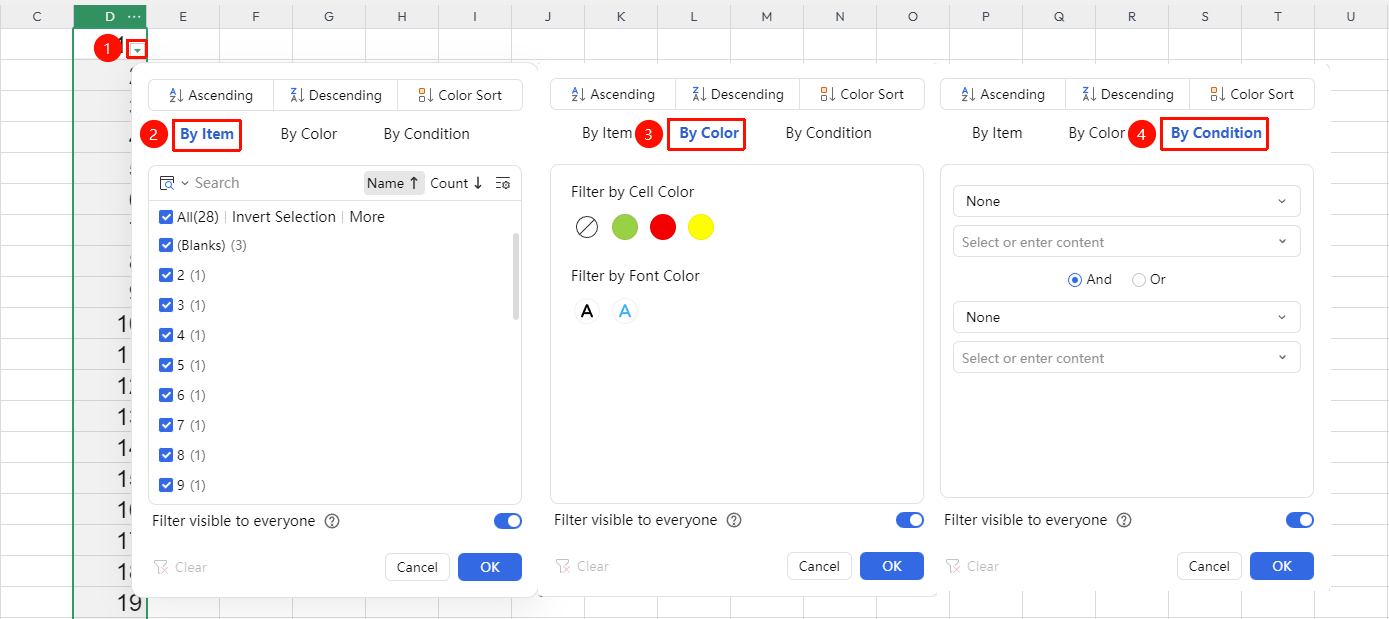Sort Ascending in the By Color panel
Image resolution: width=1389 pixels, height=619 pixels.
613,94
